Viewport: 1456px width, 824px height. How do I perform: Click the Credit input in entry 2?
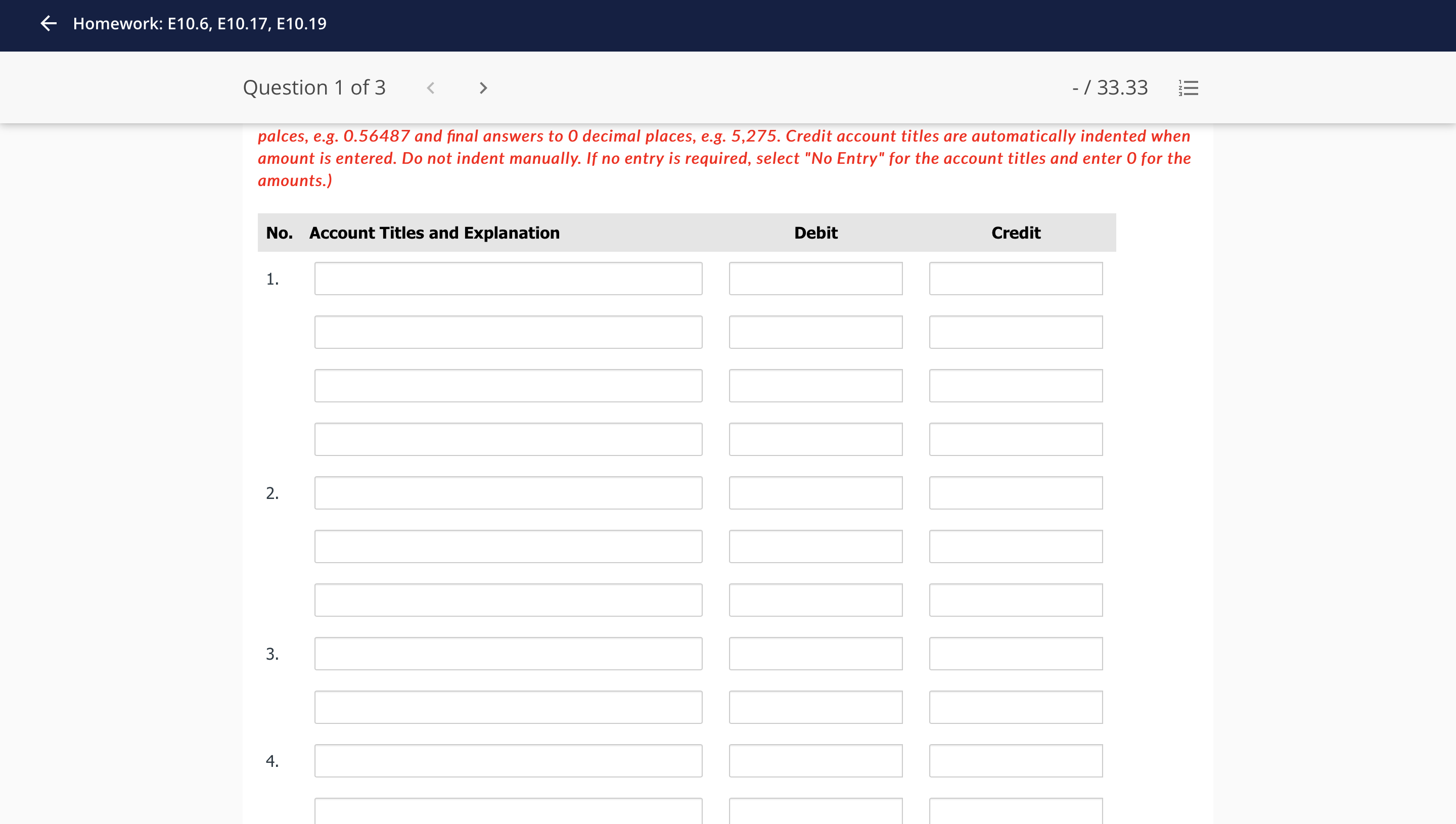[1015, 493]
